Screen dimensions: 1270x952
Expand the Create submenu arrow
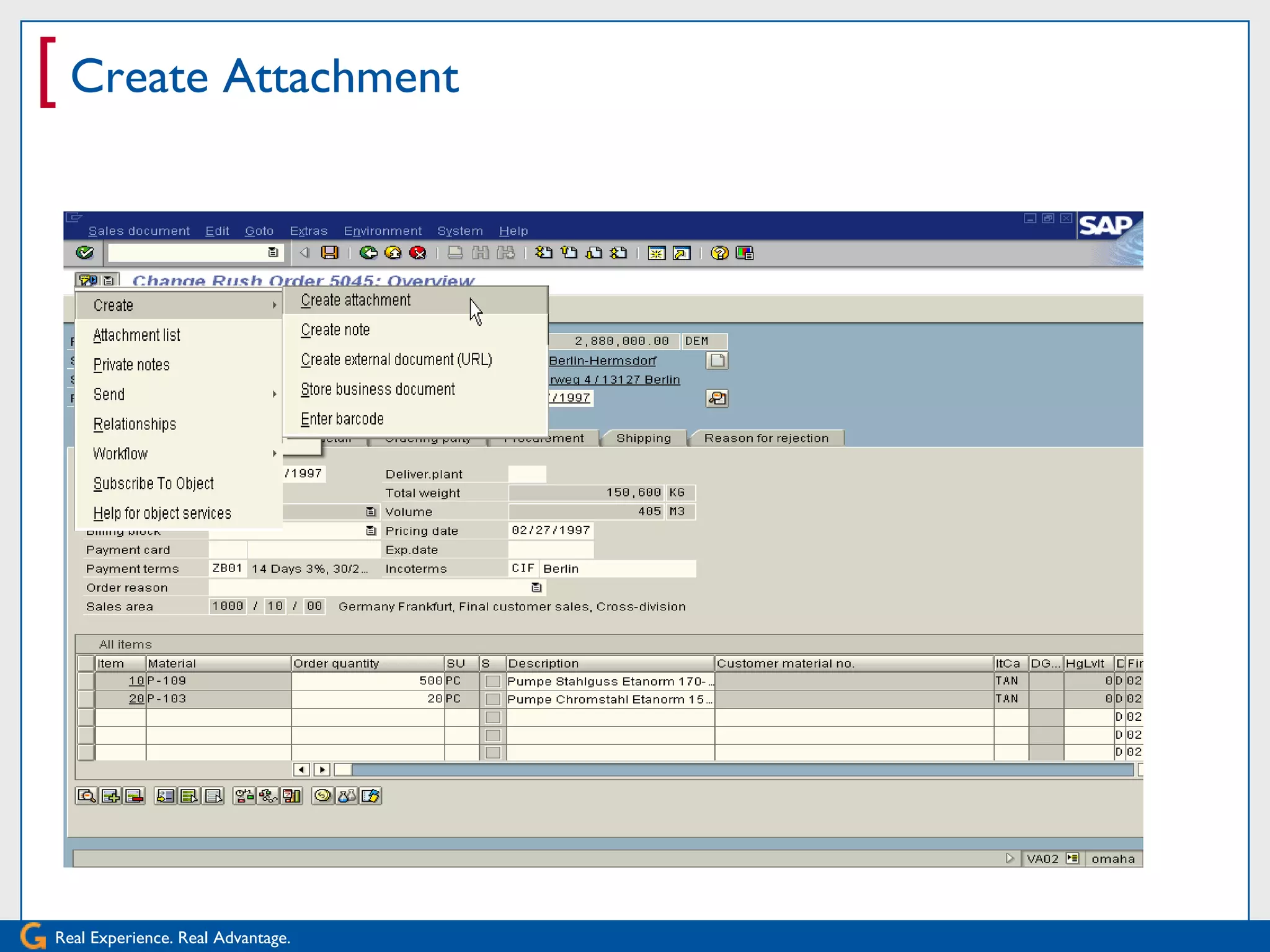click(x=274, y=305)
